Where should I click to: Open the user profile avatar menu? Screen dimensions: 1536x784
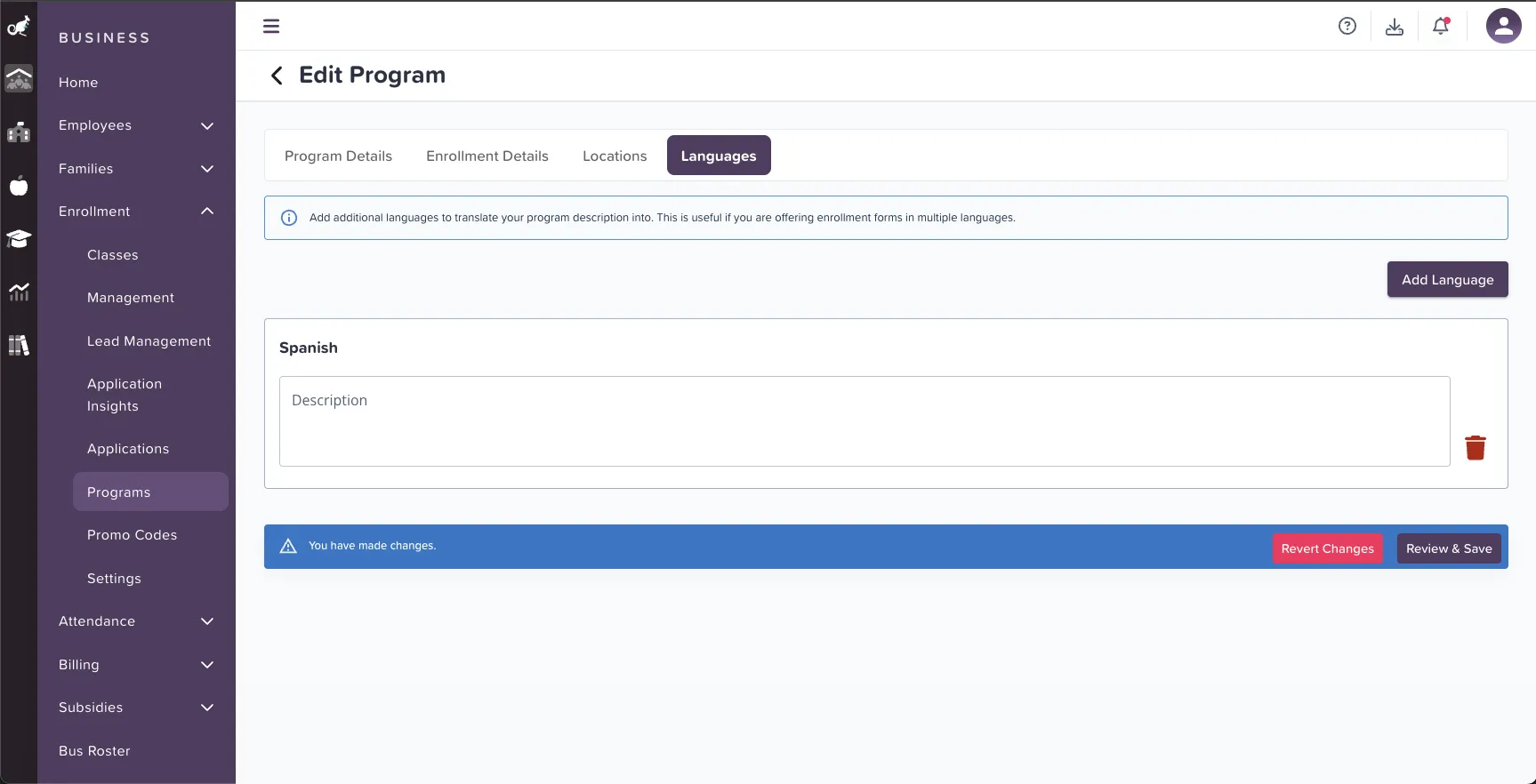coord(1503,26)
